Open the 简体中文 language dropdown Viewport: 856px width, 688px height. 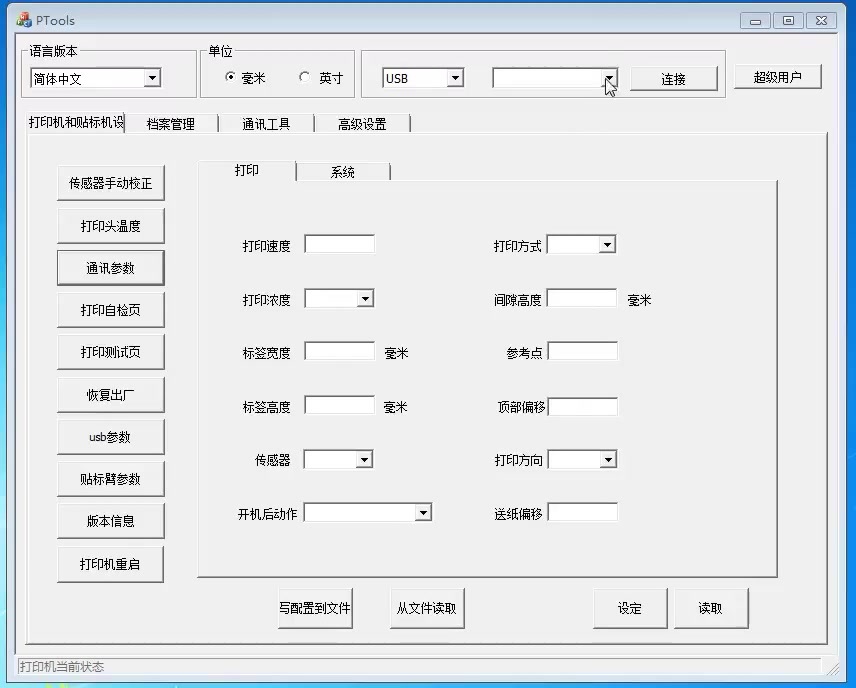[152, 78]
